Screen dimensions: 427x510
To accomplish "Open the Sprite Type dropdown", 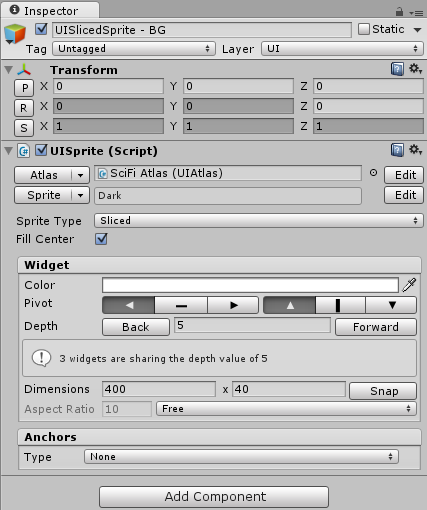I will pos(259,221).
